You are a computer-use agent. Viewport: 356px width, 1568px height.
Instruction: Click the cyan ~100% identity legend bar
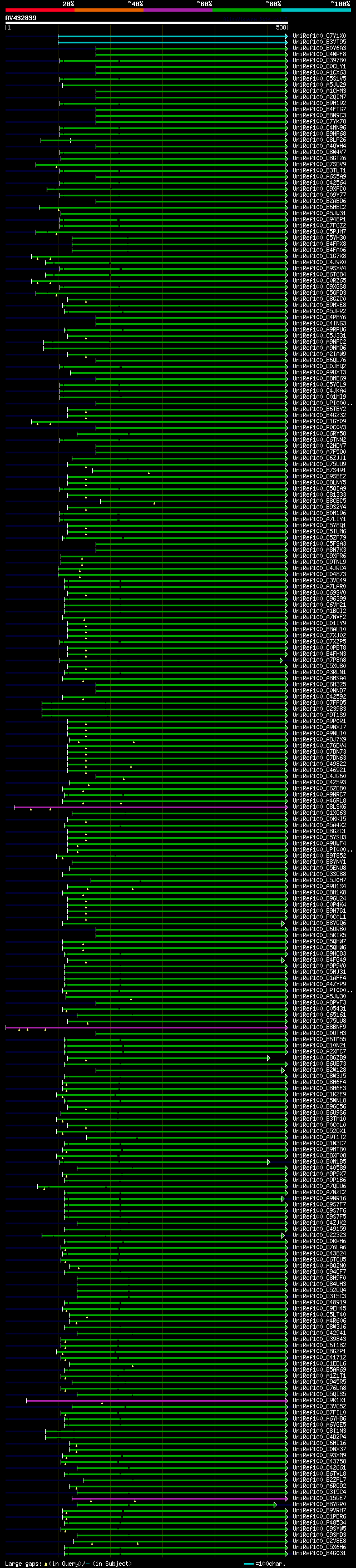(316, 11)
